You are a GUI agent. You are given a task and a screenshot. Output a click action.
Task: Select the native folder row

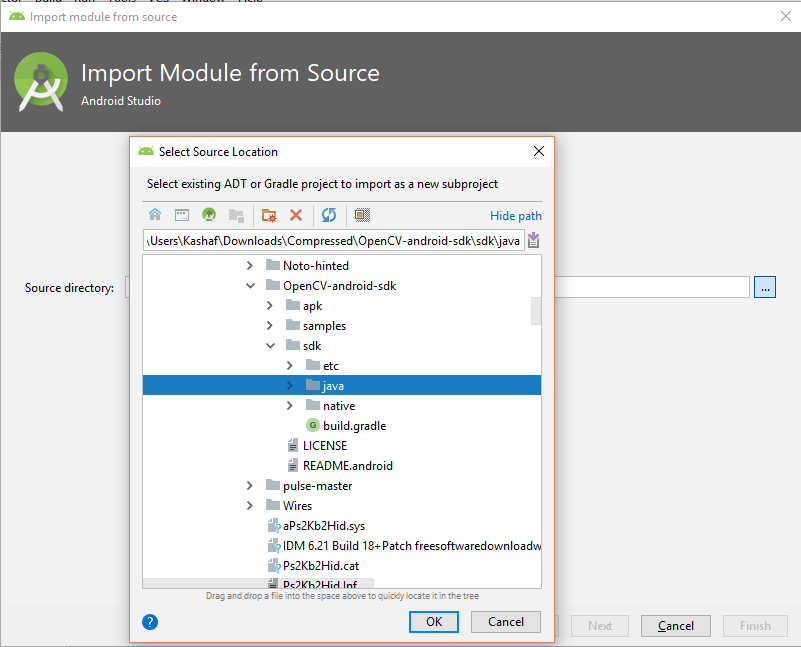coord(342,405)
